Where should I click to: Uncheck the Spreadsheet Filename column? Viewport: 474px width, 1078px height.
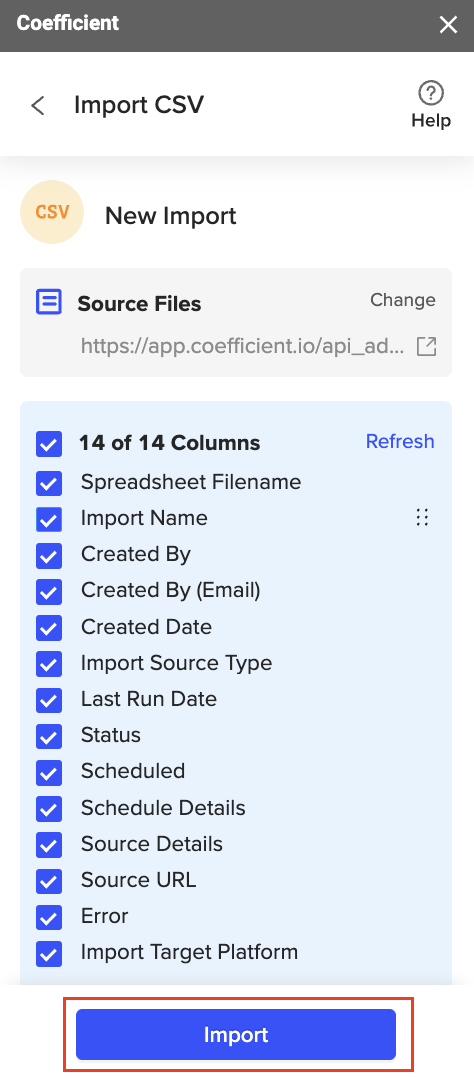coord(49,483)
